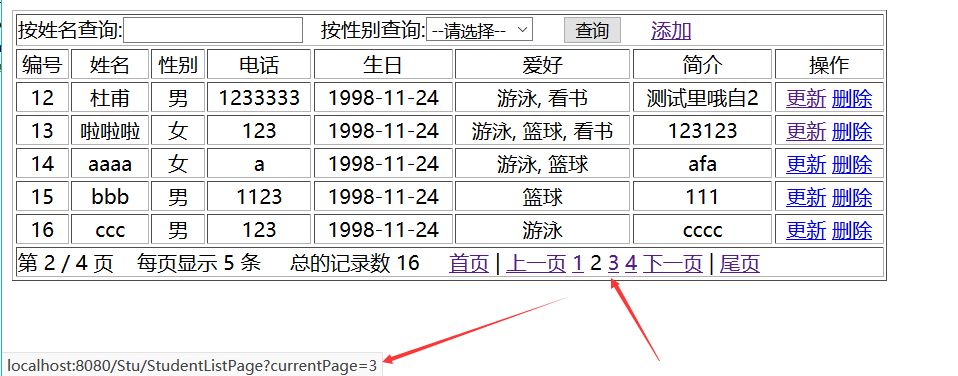Click the current page number 2
Screen dimensions: 958x376
596,263
